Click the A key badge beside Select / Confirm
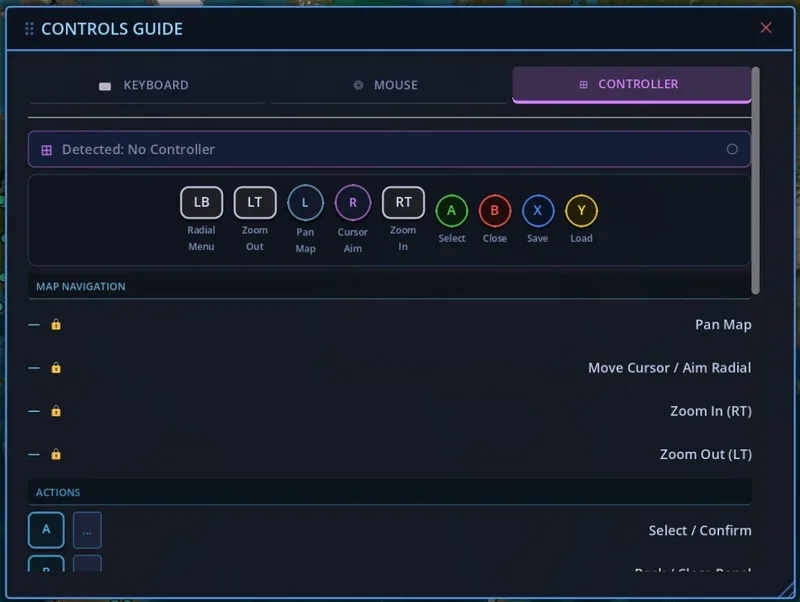 click(x=46, y=530)
